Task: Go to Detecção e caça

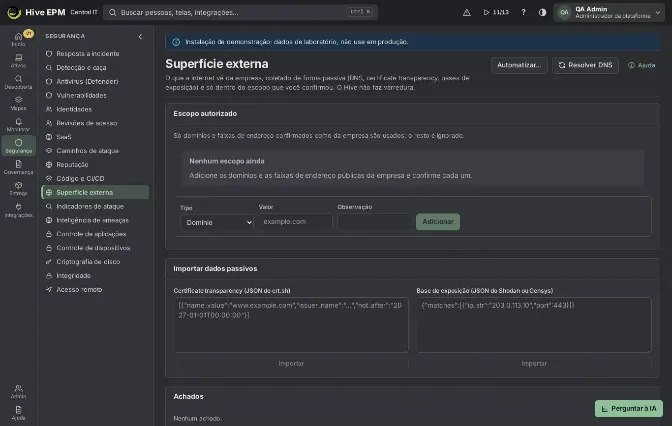Action: (95, 68)
